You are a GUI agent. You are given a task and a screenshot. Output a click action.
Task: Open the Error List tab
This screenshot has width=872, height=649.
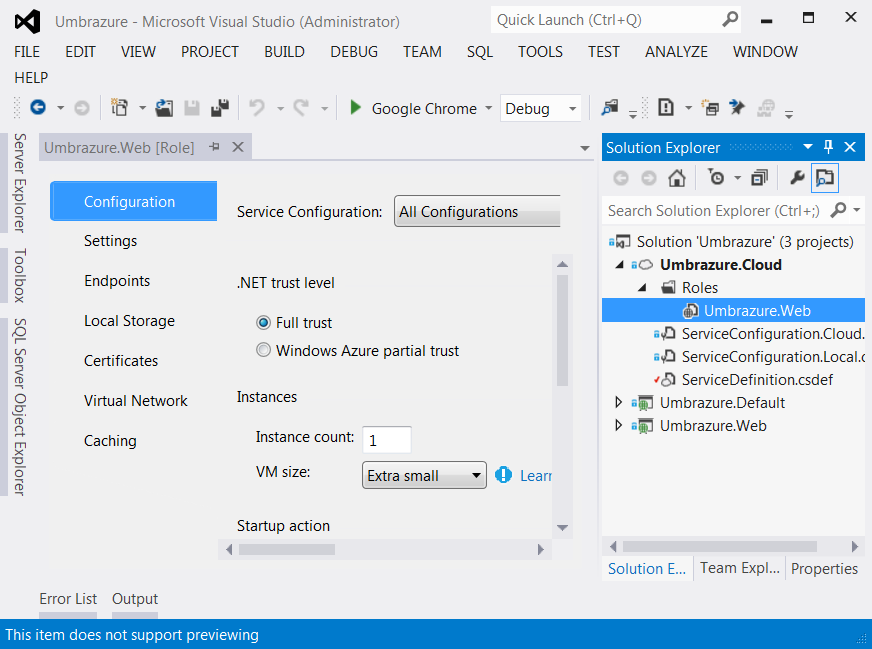[68, 599]
